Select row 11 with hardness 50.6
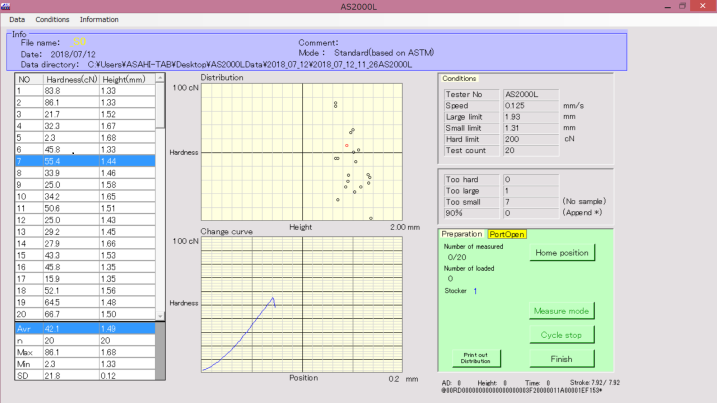The image size is (717, 403). (x=85, y=208)
